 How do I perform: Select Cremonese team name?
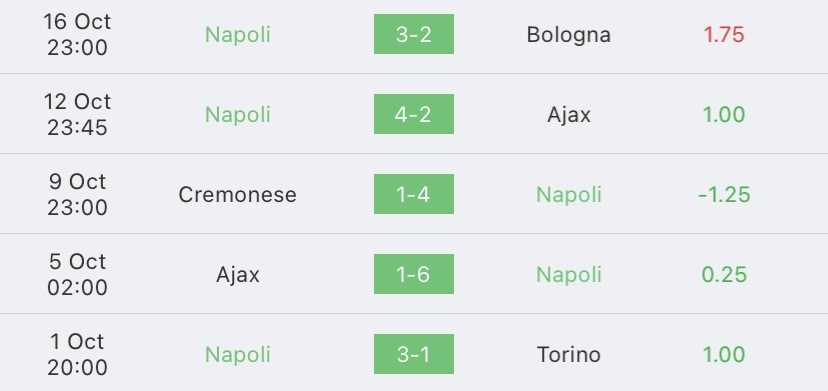238,194
